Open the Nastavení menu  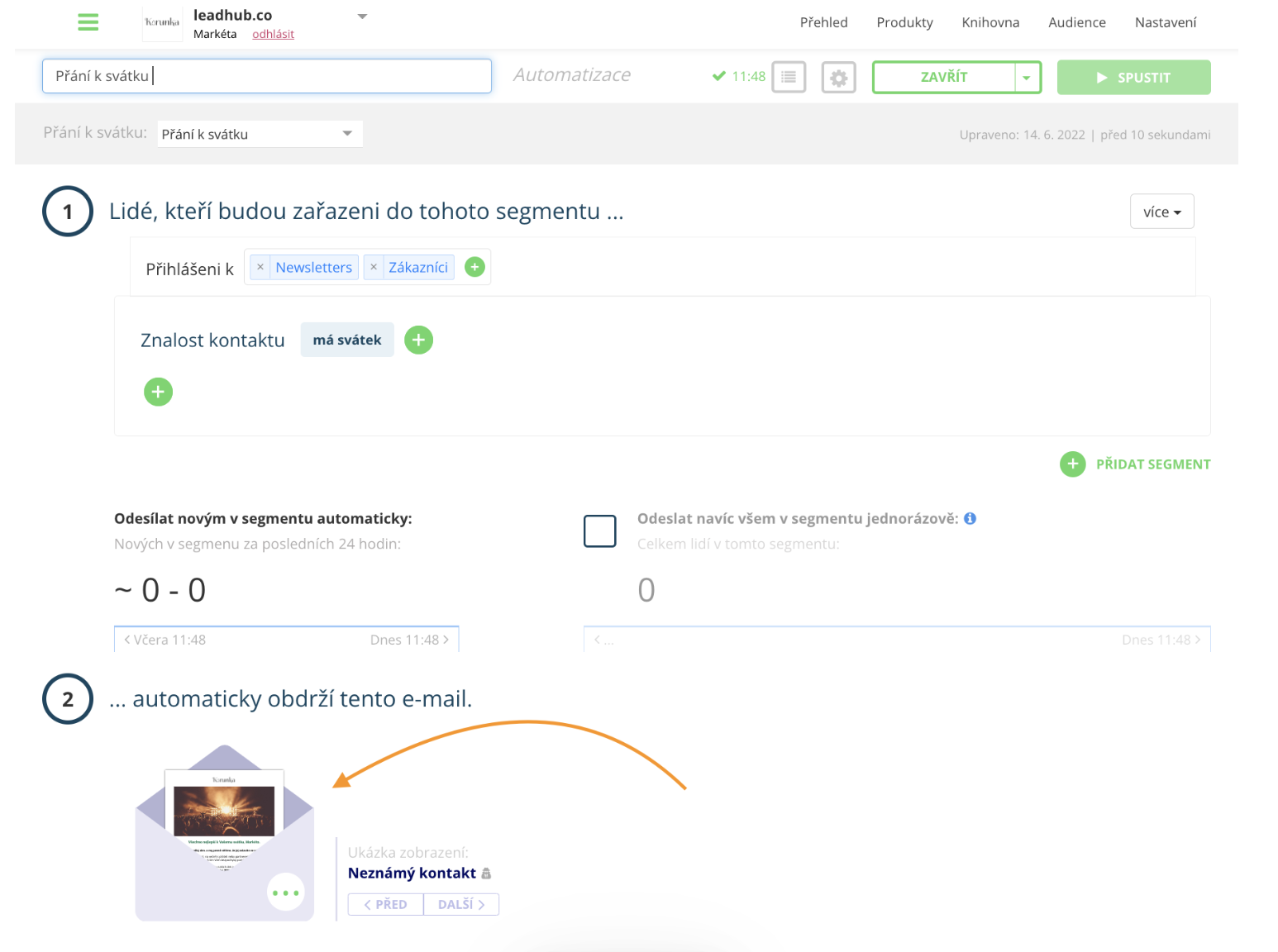point(1165,22)
